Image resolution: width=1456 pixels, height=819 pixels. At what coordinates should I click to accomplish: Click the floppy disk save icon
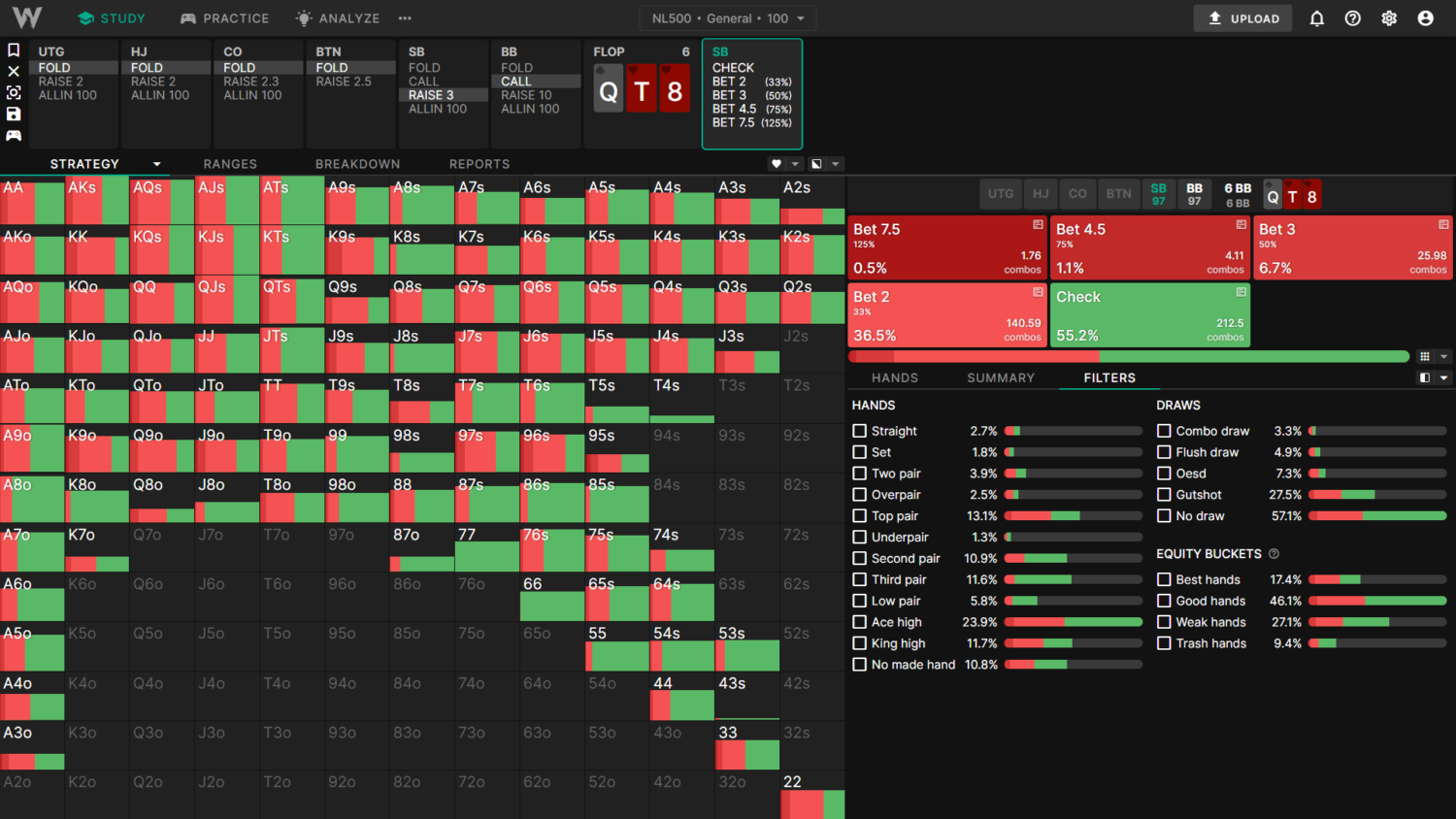[x=14, y=114]
